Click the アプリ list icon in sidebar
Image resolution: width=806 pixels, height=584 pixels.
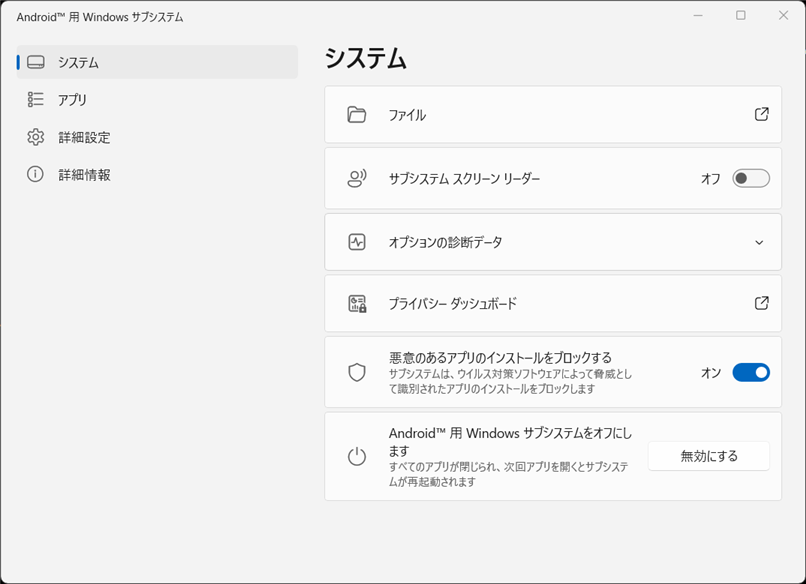(35, 99)
